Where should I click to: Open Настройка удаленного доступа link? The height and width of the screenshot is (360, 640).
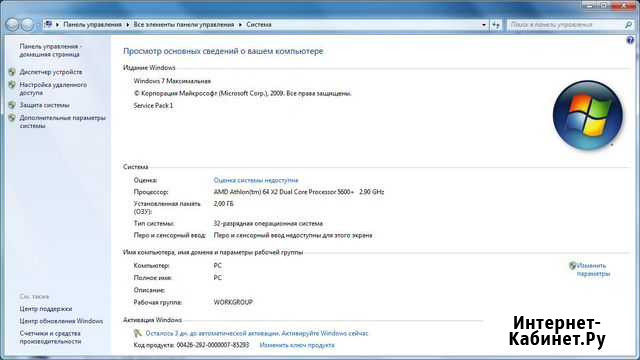pos(53,89)
